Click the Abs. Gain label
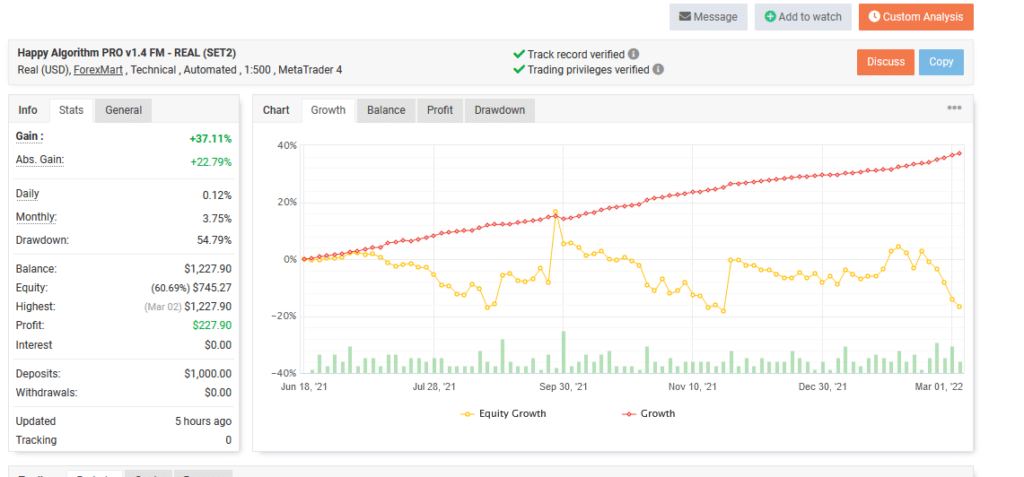Viewport: 1024px width, 477px height. point(37,161)
